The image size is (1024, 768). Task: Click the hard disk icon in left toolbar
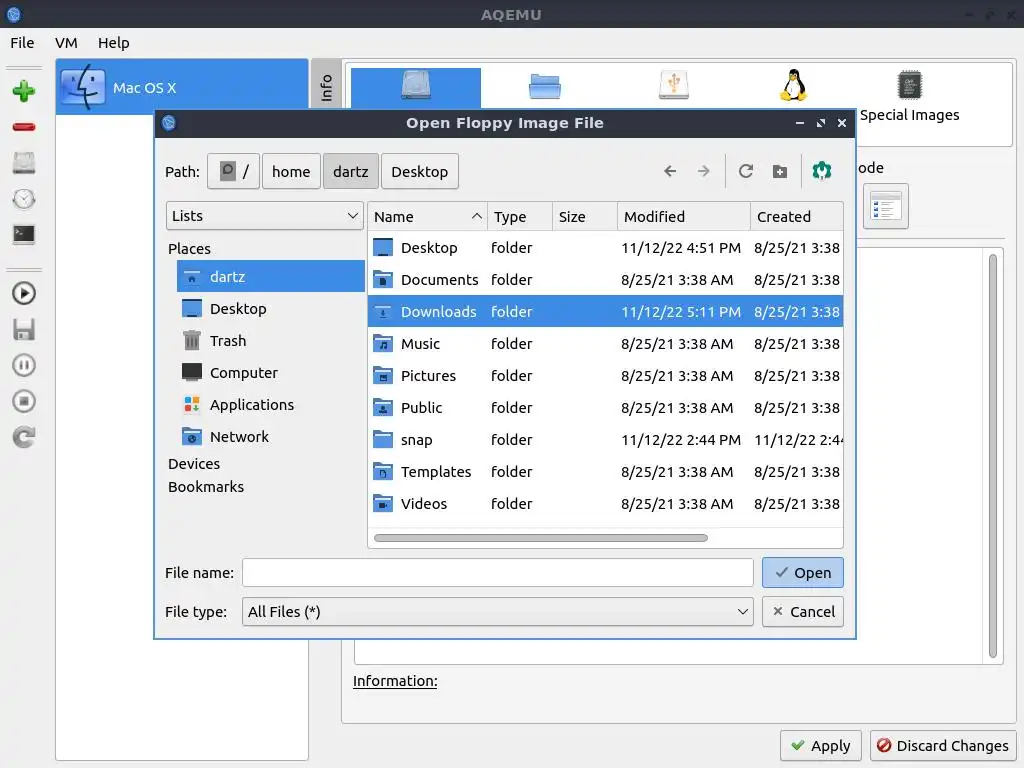[x=24, y=163]
